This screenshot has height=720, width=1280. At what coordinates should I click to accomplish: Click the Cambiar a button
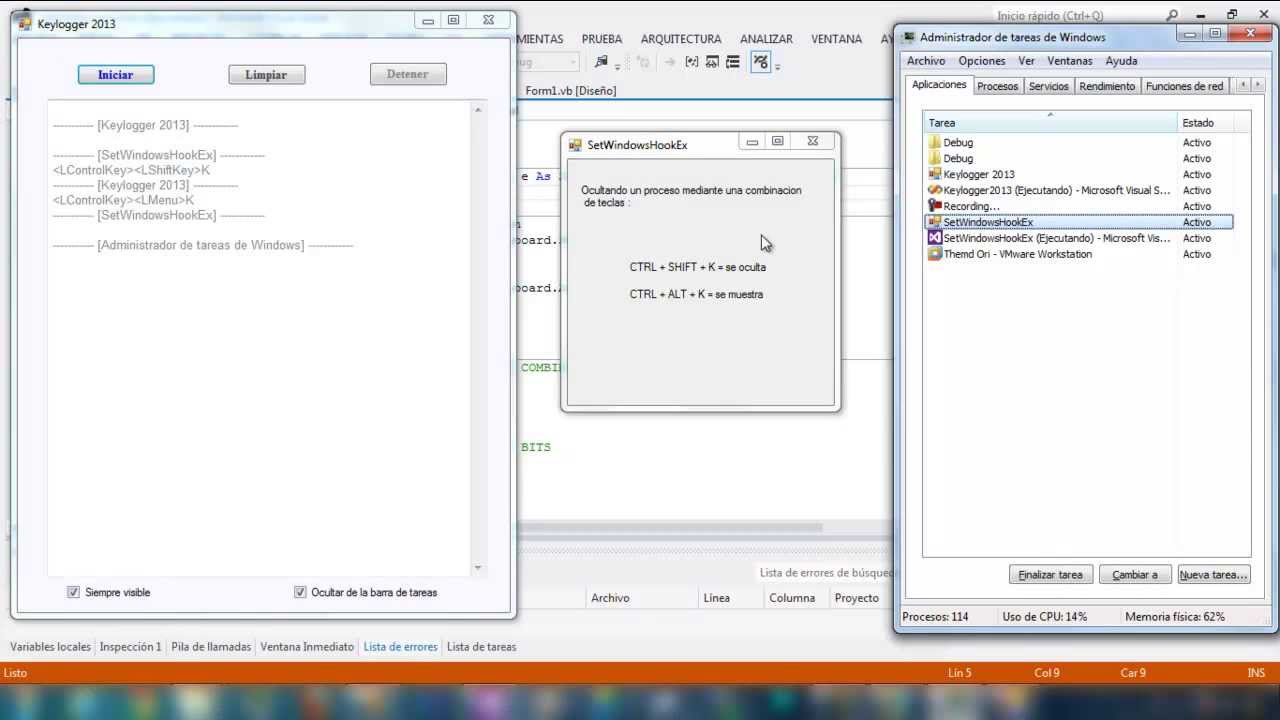[1135, 575]
